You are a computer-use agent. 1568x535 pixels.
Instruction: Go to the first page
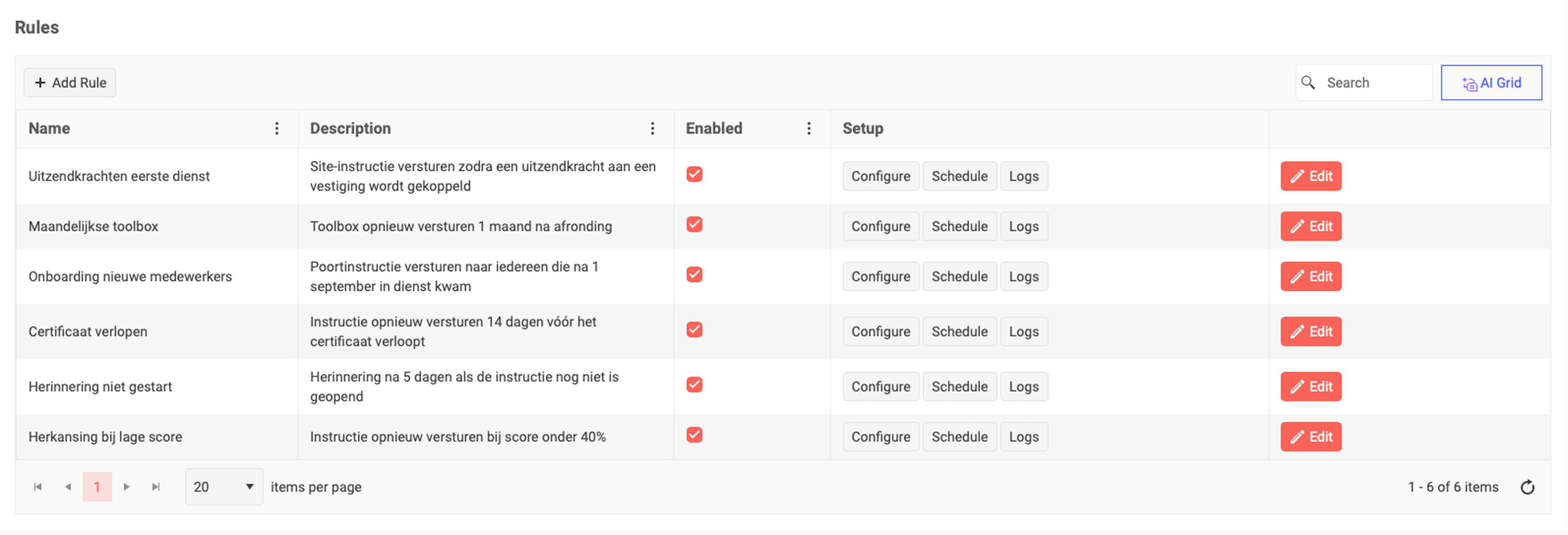(38, 487)
